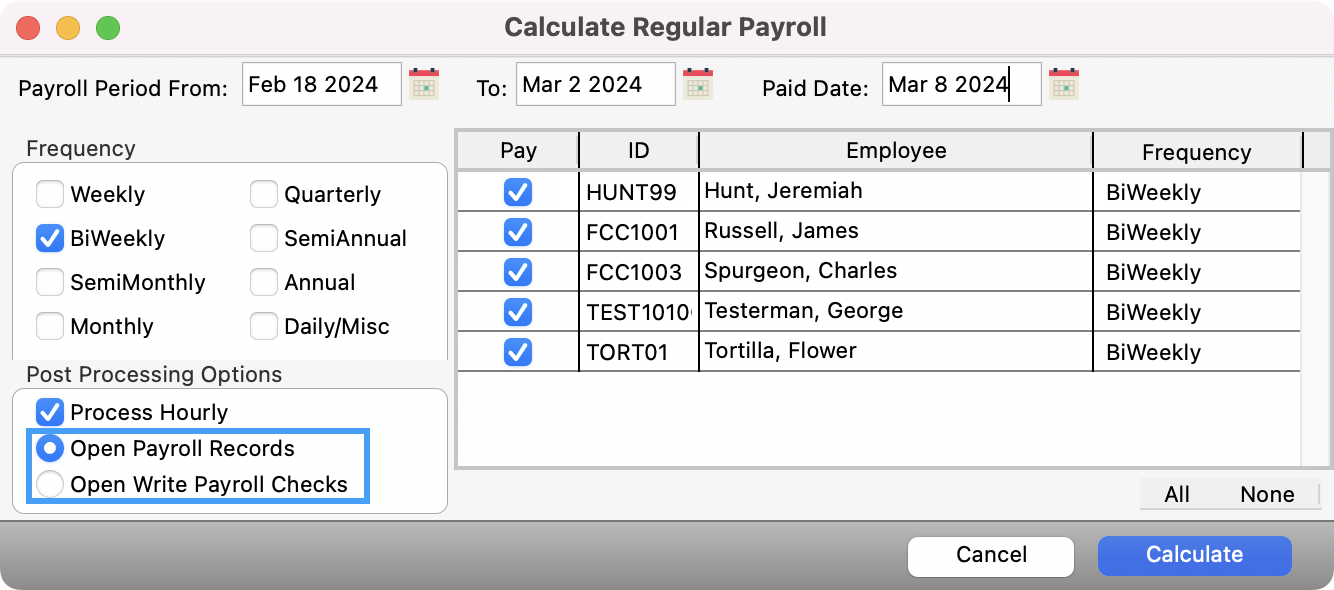Image resolution: width=1334 pixels, height=590 pixels.
Task: Select the Spurgeon, Charles employee row
Action: (x=800, y=272)
